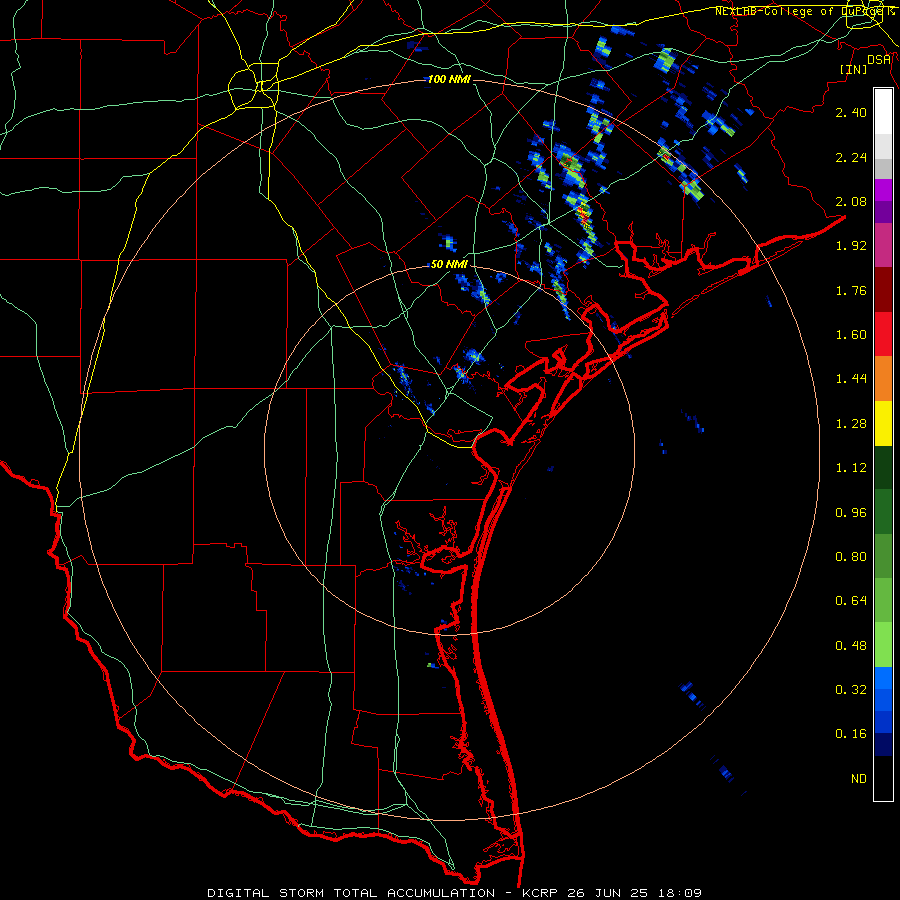Click the '1.76' scale value
This screenshot has width=900, height=900.
tap(851, 290)
